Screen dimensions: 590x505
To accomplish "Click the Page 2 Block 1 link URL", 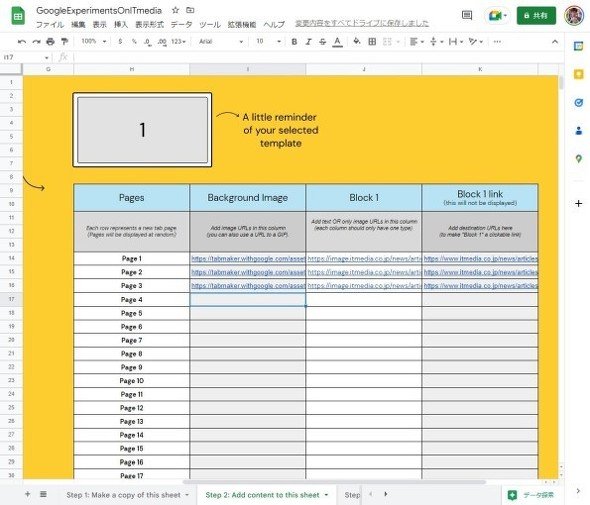I will point(481,272).
